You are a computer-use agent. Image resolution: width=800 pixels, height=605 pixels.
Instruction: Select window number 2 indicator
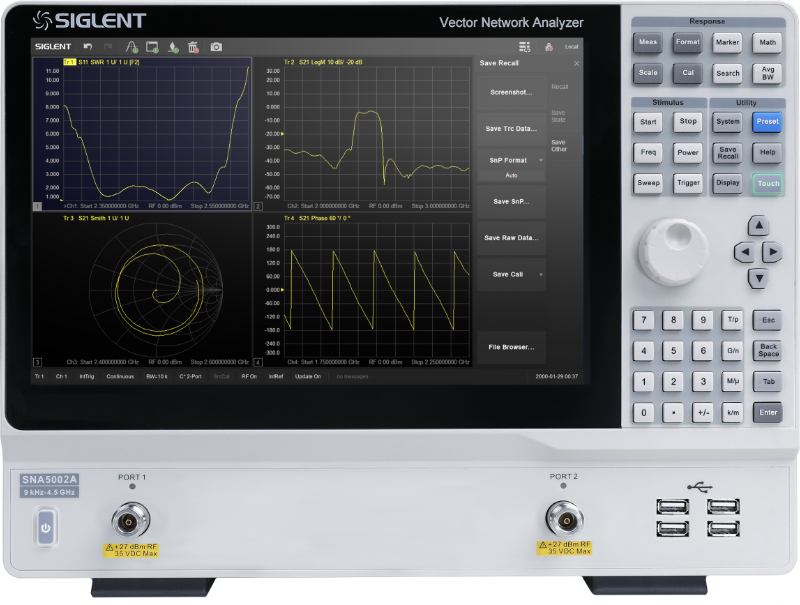point(258,206)
